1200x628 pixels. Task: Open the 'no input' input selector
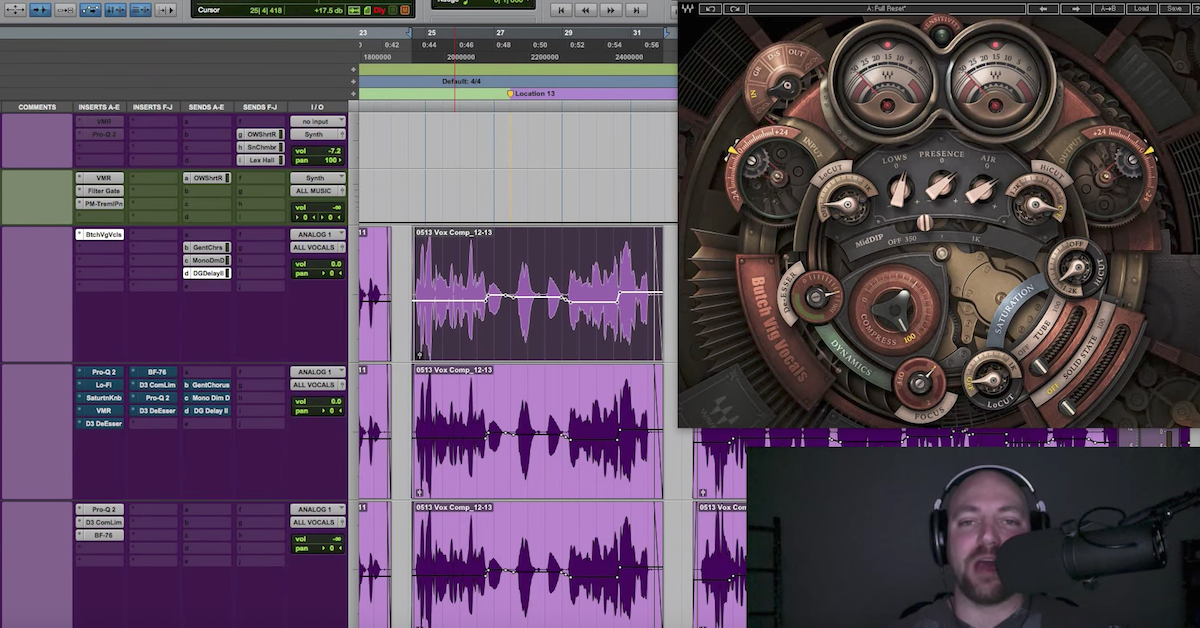coord(318,121)
